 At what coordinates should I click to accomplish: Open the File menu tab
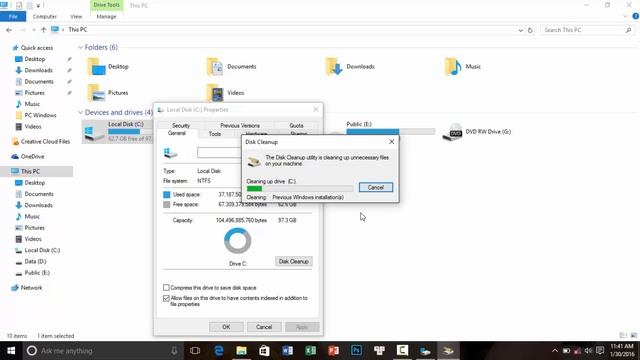click(13, 16)
